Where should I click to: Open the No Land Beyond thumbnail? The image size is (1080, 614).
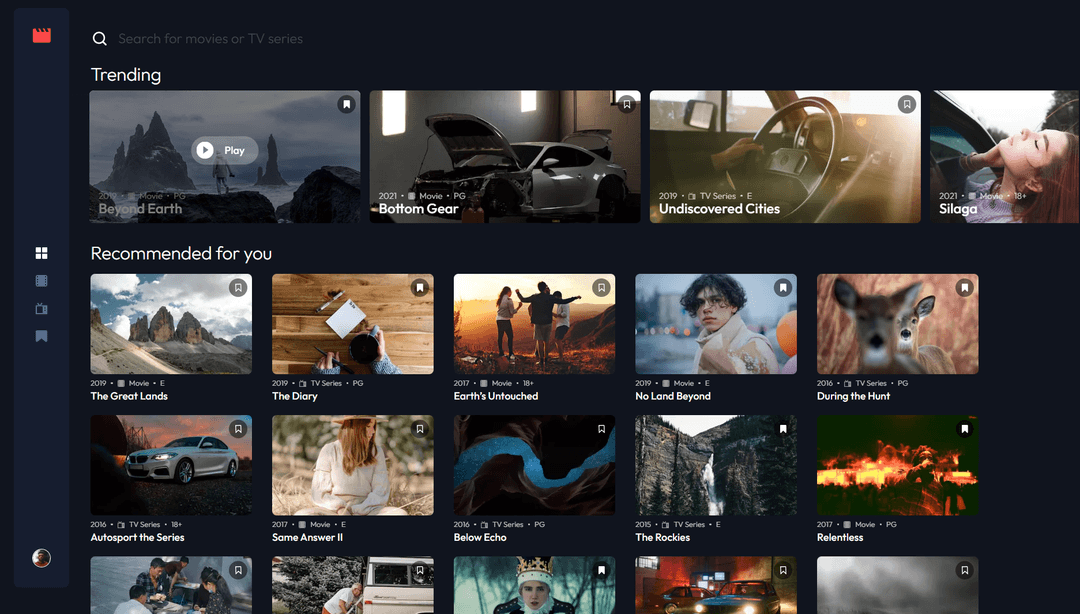pos(716,324)
